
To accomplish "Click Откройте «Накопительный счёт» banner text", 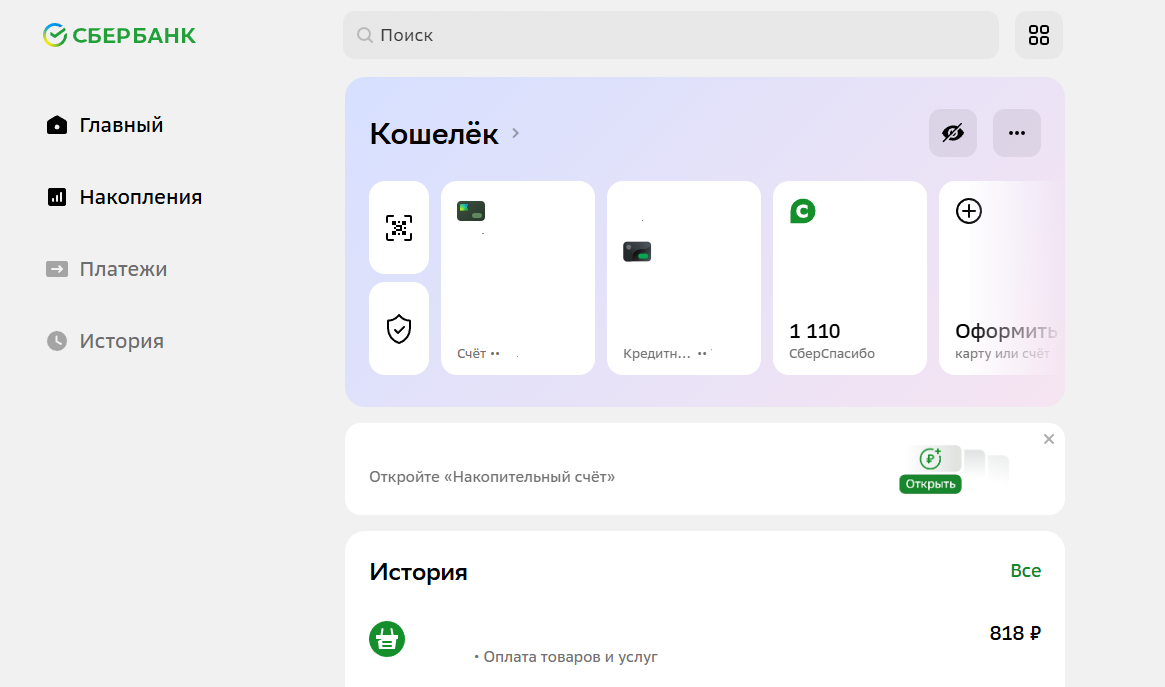I will pyautogui.click(x=492, y=477).
